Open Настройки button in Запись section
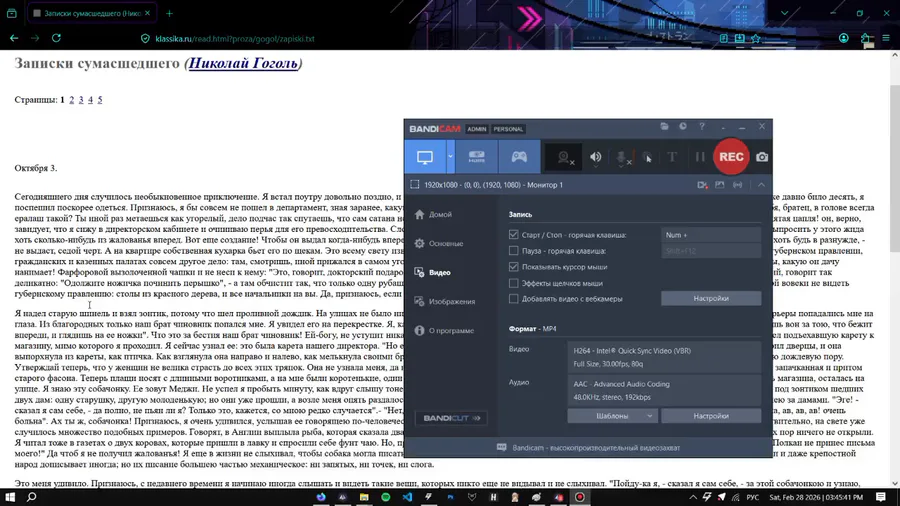 [x=711, y=298]
